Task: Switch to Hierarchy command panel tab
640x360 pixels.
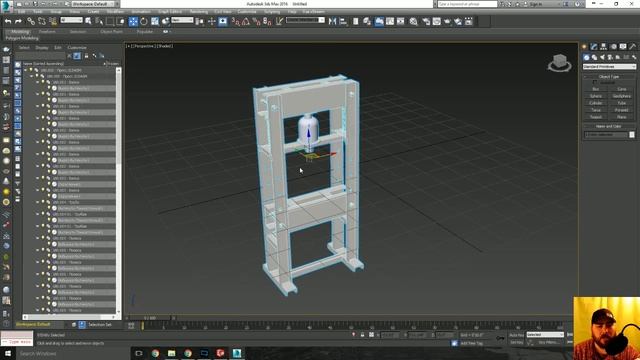Action: point(603,47)
